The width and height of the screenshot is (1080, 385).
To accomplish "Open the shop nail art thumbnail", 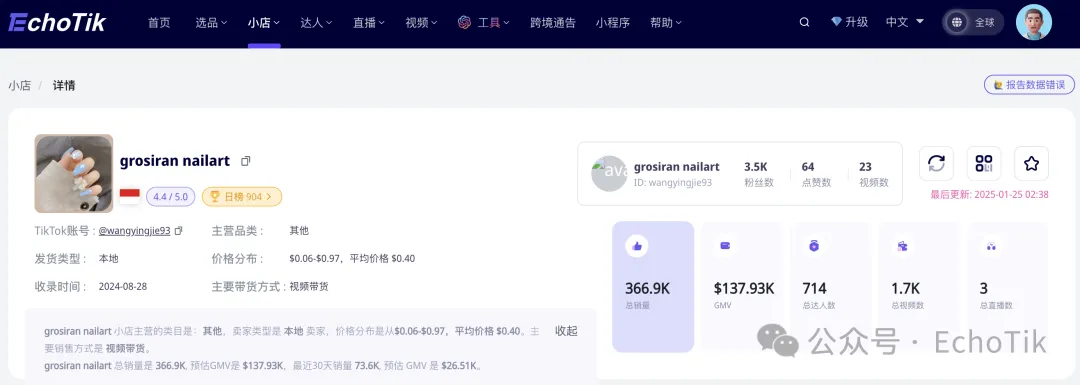I will pos(74,174).
